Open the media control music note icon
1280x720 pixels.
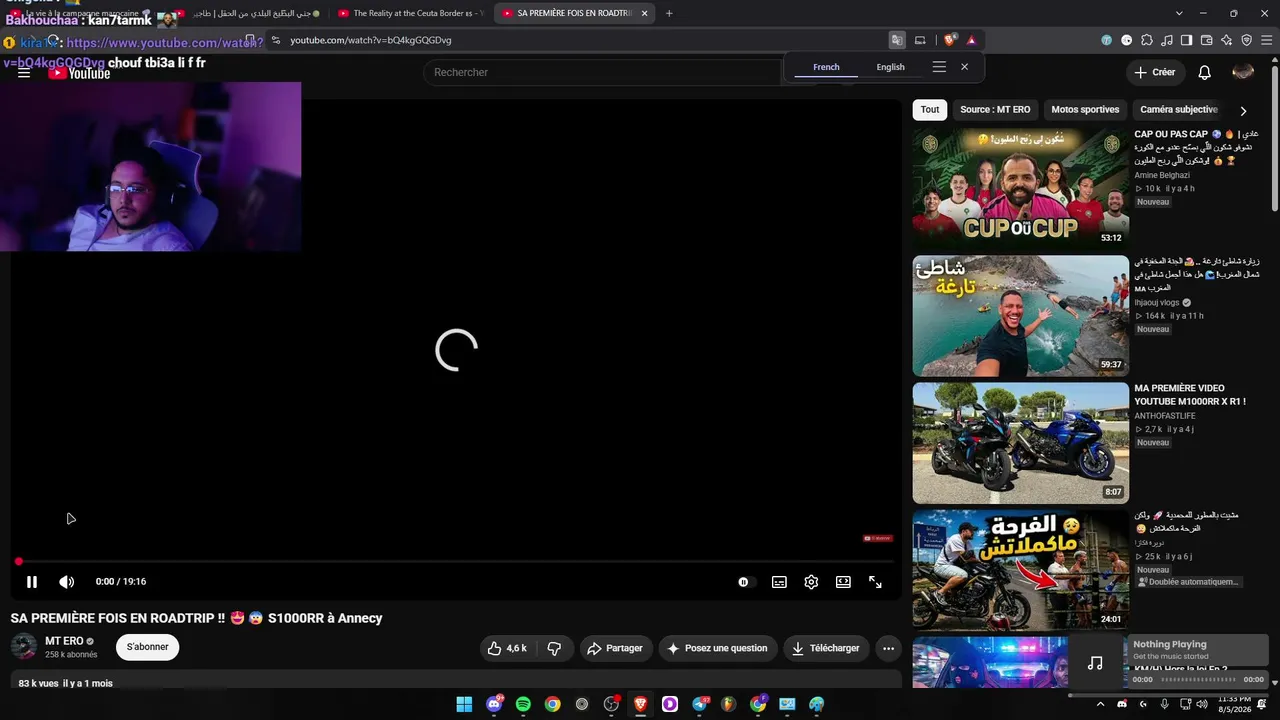click(x=1167, y=40)
